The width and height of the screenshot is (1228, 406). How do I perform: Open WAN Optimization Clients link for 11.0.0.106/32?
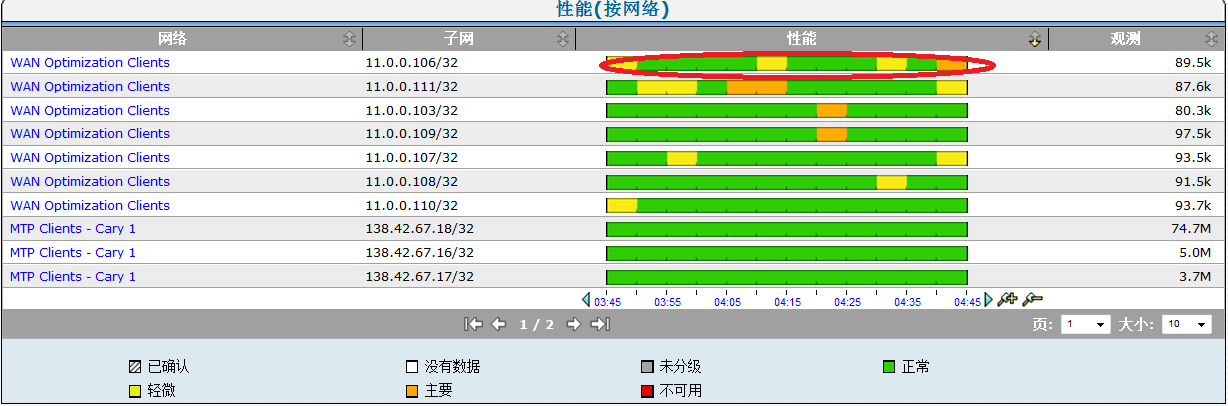[x=90, y=62]
